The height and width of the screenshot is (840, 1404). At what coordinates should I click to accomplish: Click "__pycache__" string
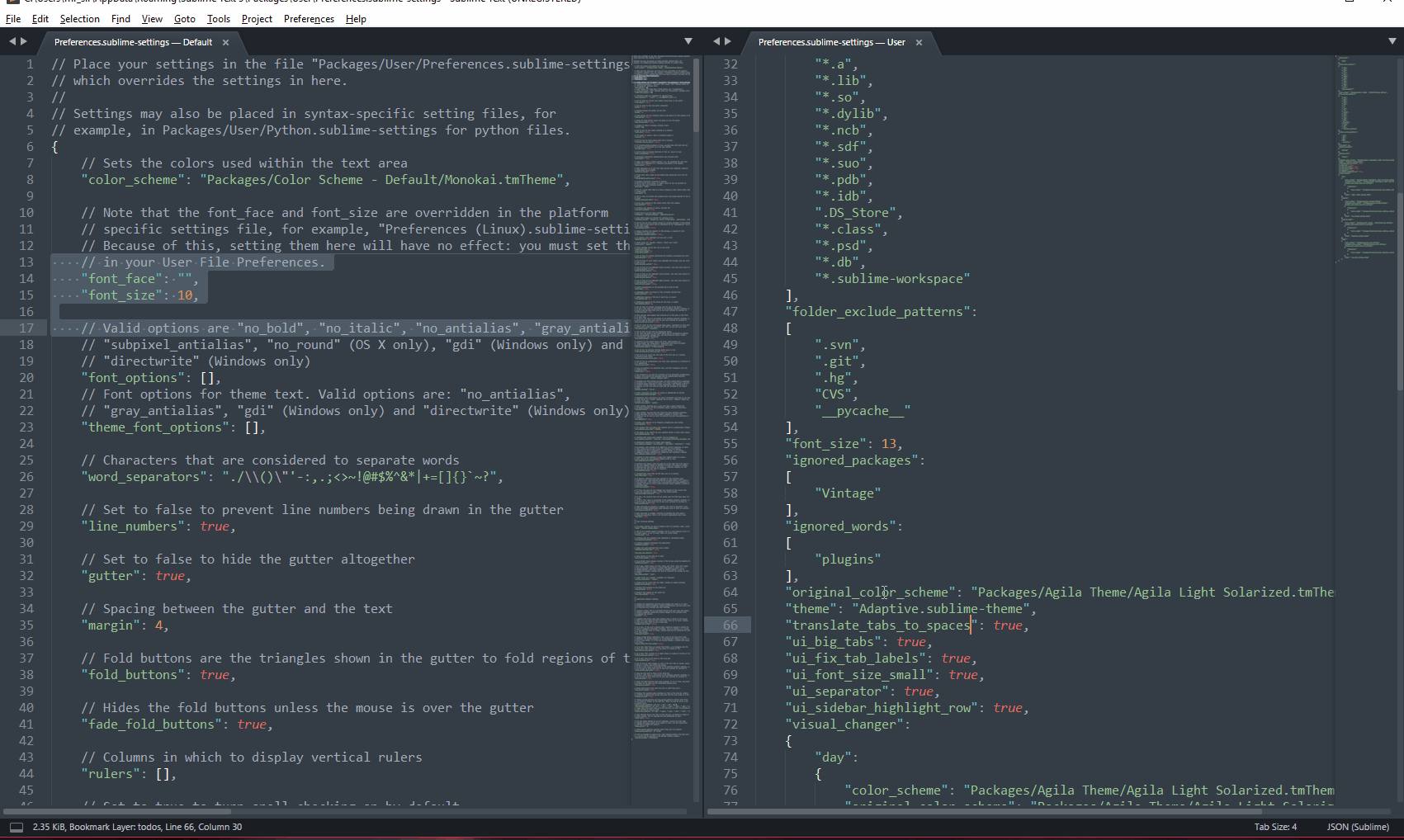(863, 411)
